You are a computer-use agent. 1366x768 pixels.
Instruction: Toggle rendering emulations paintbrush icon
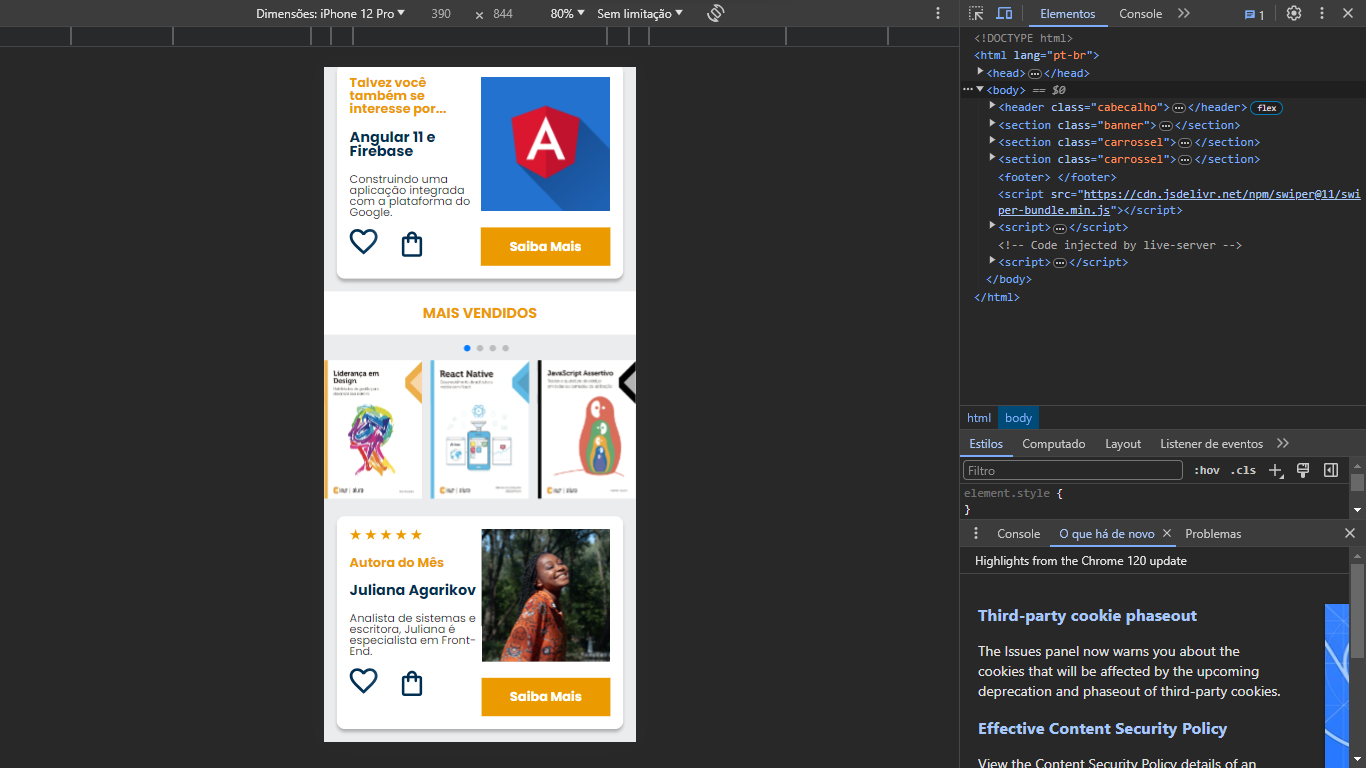pyautogui.click(x=1303, y=470)
